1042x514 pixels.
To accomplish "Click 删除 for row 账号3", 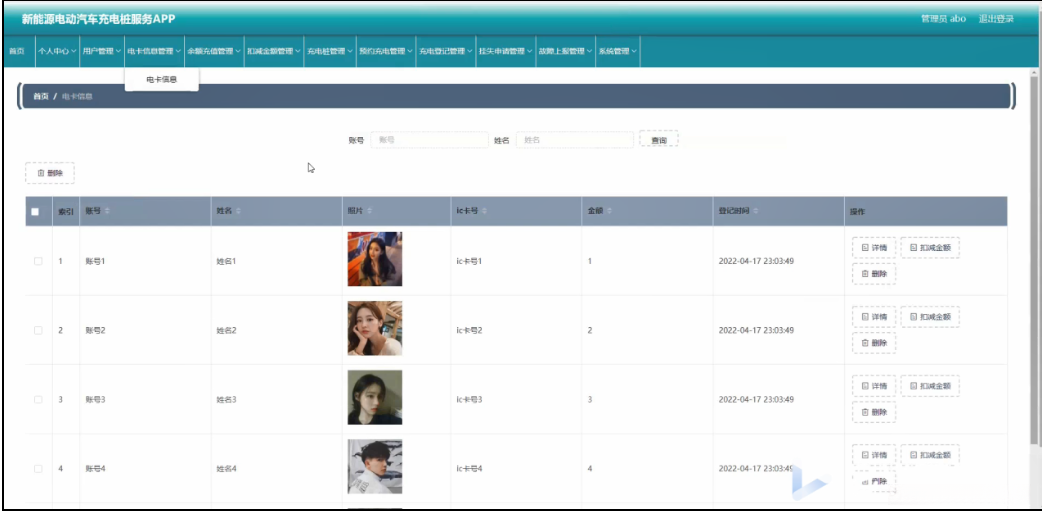I will (x=874, y=412).
